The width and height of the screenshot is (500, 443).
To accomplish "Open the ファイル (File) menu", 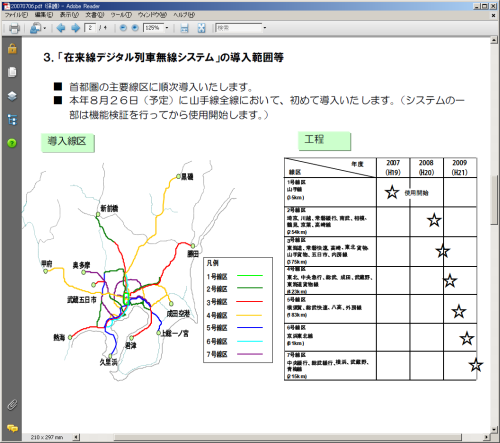I will [x=16, y=15].
